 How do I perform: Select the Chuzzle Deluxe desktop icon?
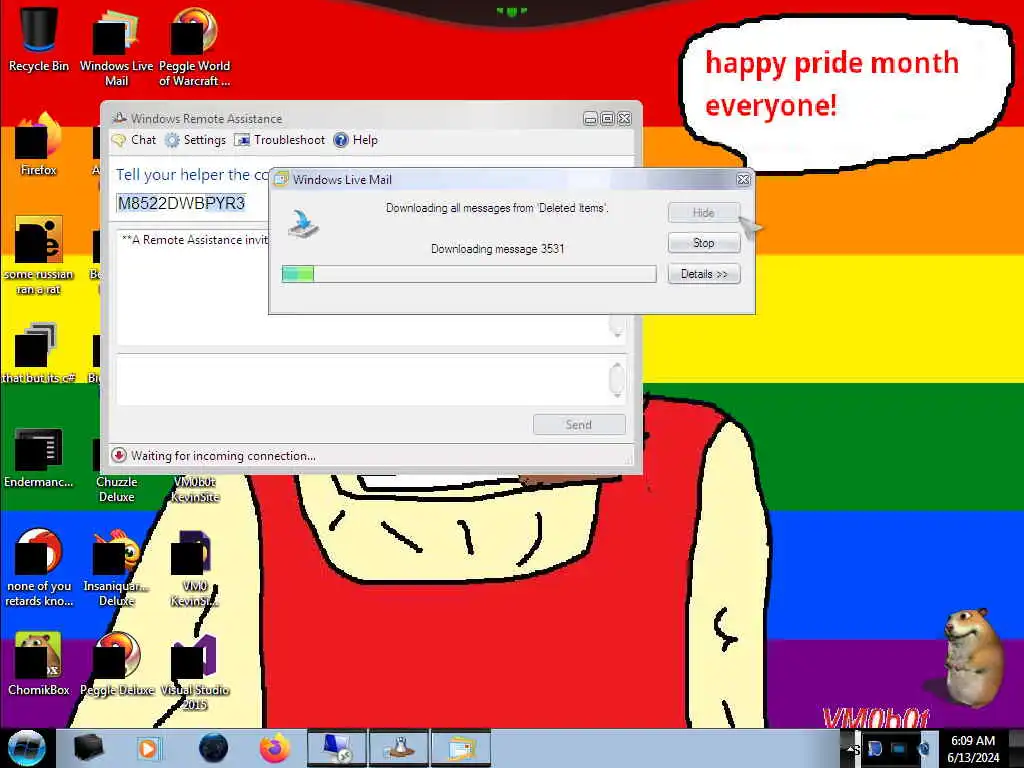[116, 488]
